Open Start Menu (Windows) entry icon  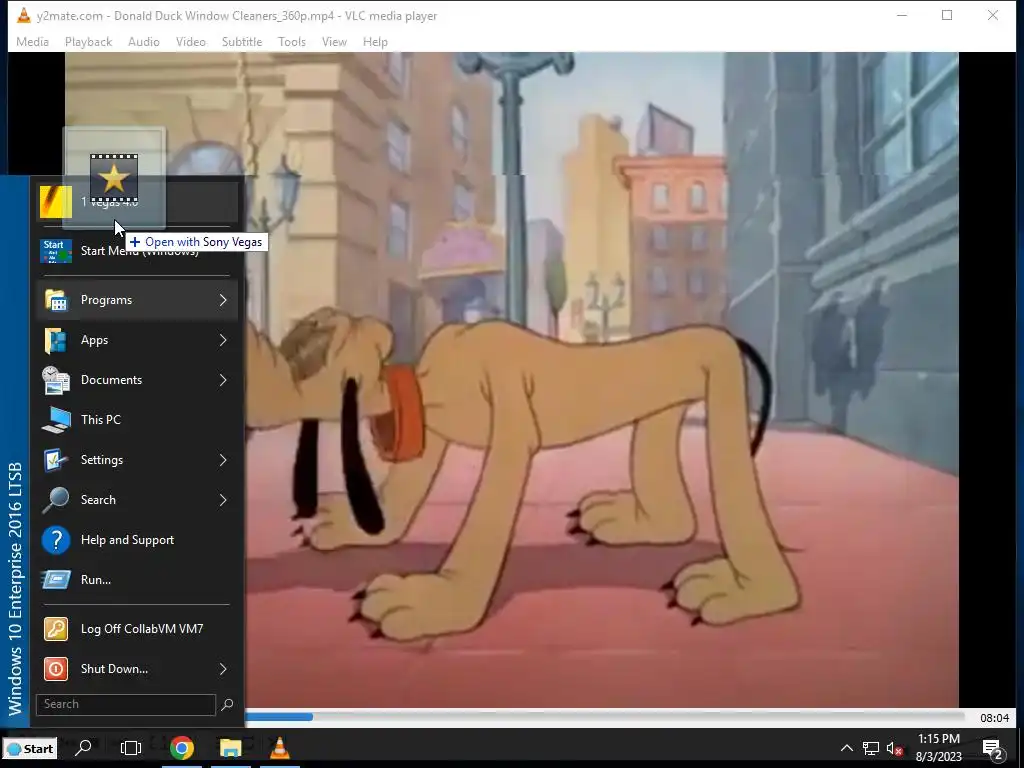tap(56, 251)
